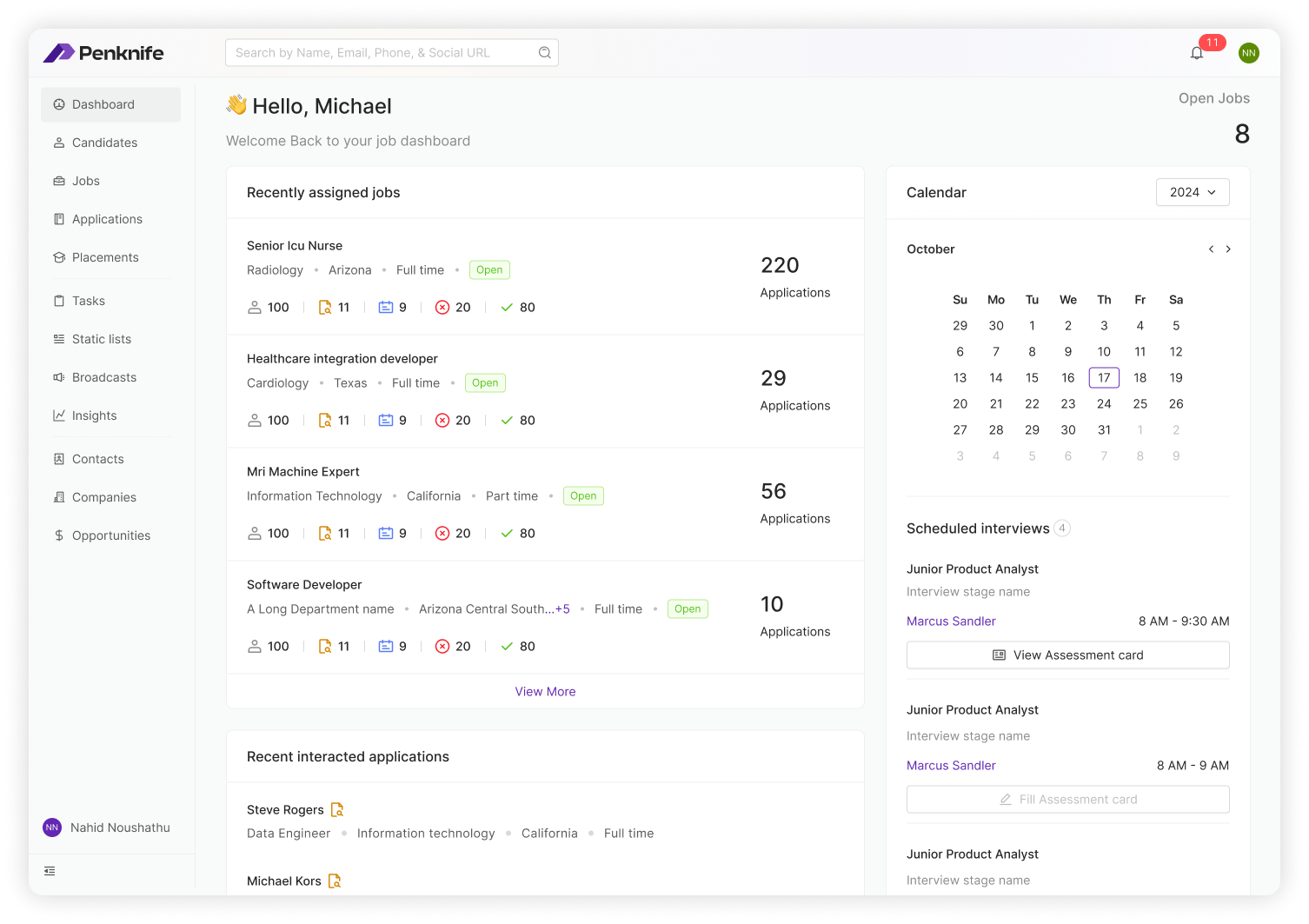Click the candidates count icon for Senior Icu Nurse
Viewport: 1309px width, 924px height.
tap(255, 308)
